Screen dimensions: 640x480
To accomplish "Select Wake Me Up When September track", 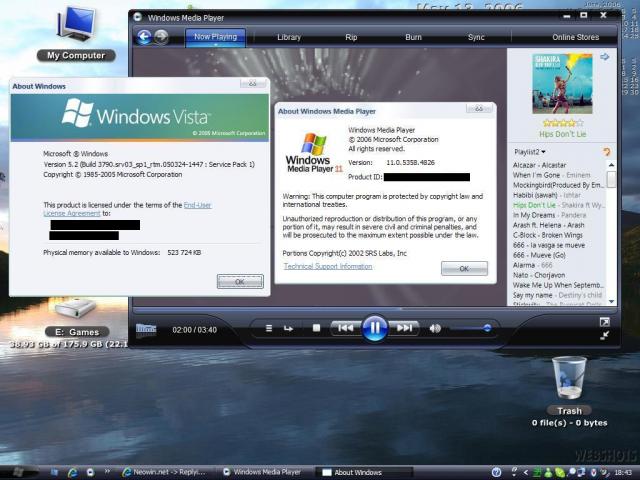I will click(558, 285).
